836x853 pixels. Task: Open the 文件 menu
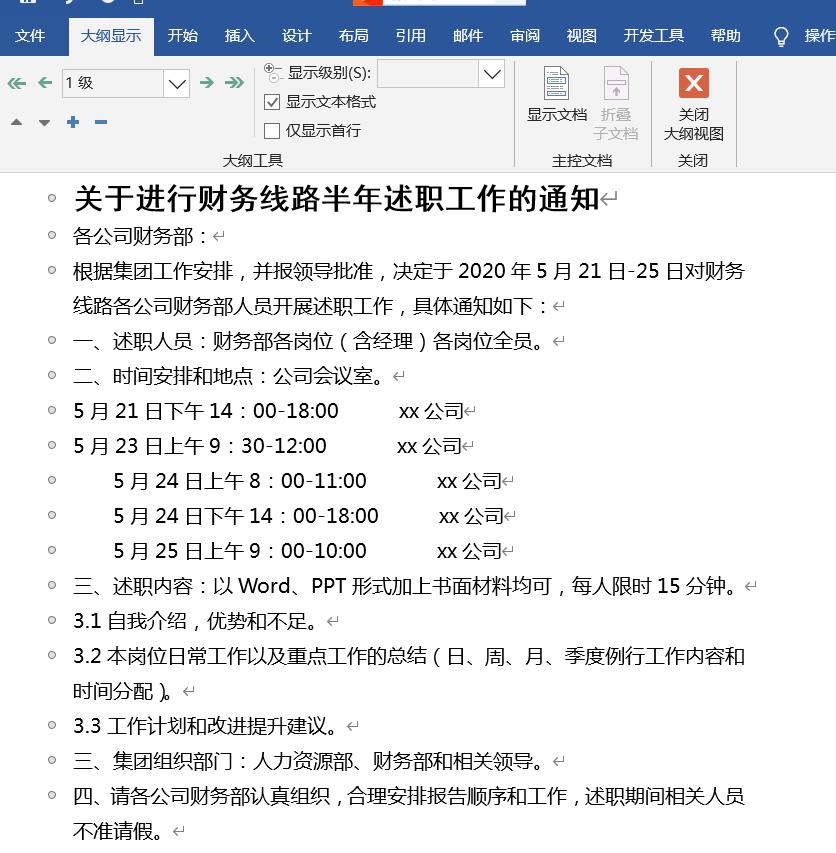31,35
